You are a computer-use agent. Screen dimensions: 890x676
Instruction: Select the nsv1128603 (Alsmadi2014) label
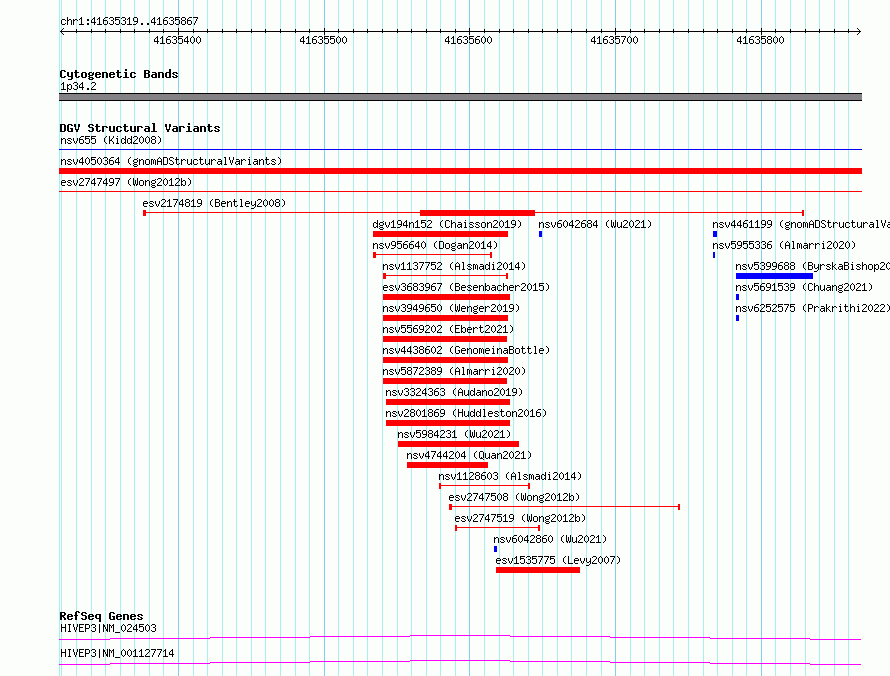(510, 476)
